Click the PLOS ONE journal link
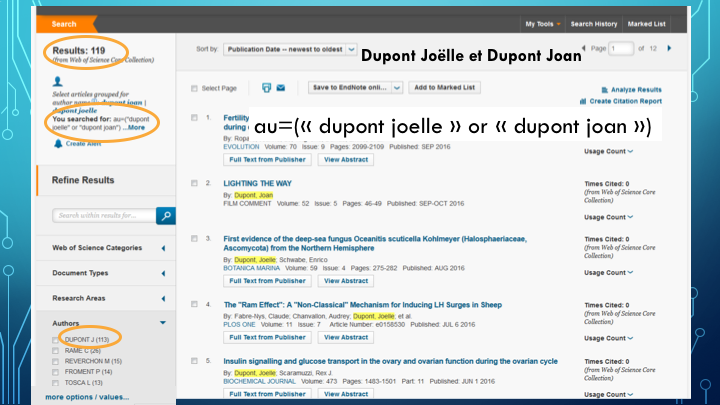Image resolution: width=720 pixels, height=405 pixels. [239, 325]
